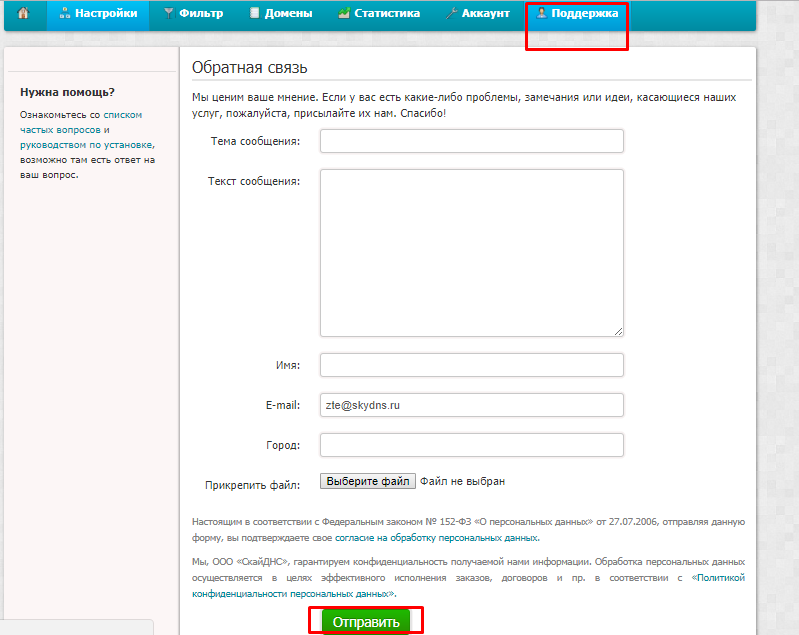Open the home page icon

pos(23,13)
